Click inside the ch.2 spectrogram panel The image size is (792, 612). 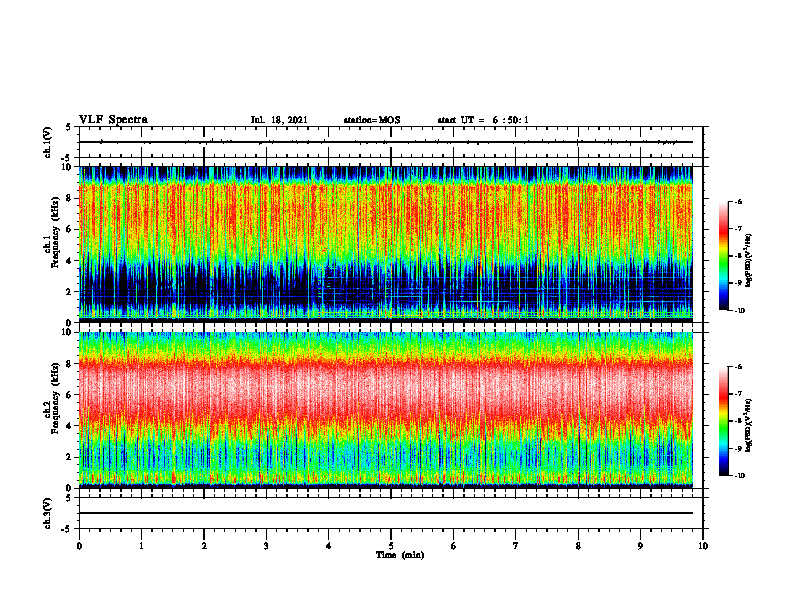point(386,410)
